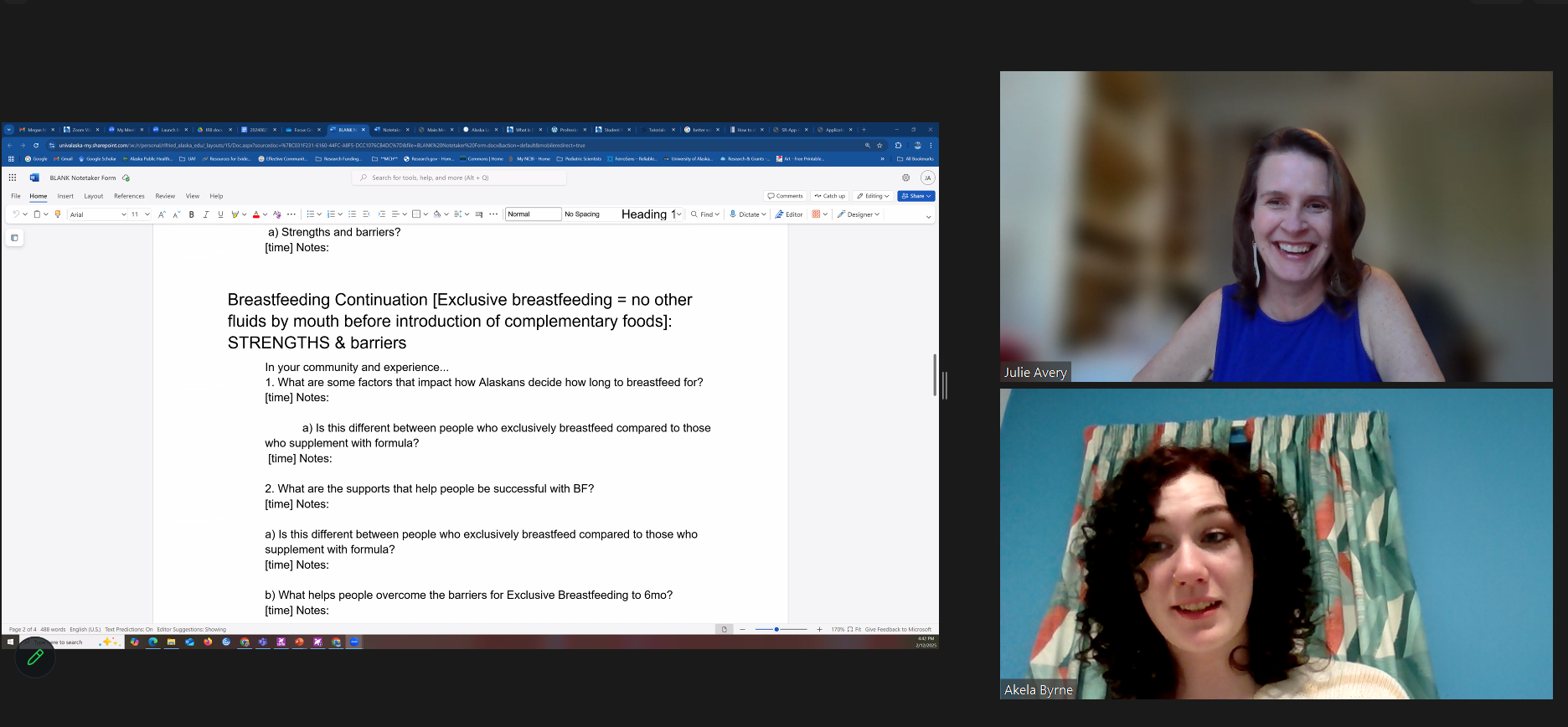Viewport: 1568px width, 727px height.
Task: Click the Borders icon
Action: pos(416,214)
